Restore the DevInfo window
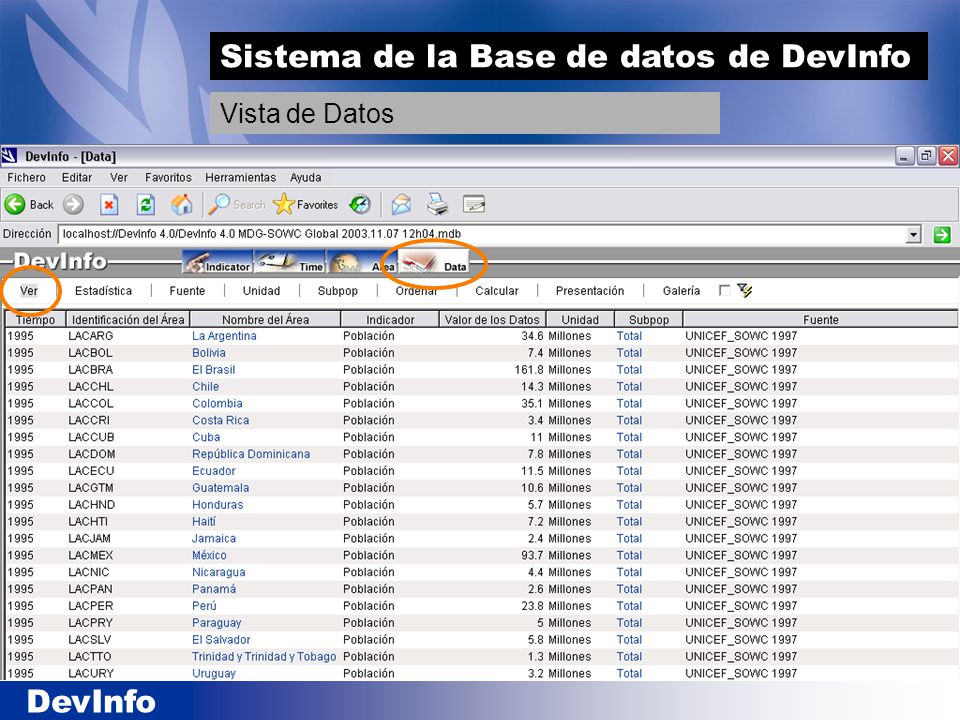This screenshot has height=720, width=960. (926, 156)
